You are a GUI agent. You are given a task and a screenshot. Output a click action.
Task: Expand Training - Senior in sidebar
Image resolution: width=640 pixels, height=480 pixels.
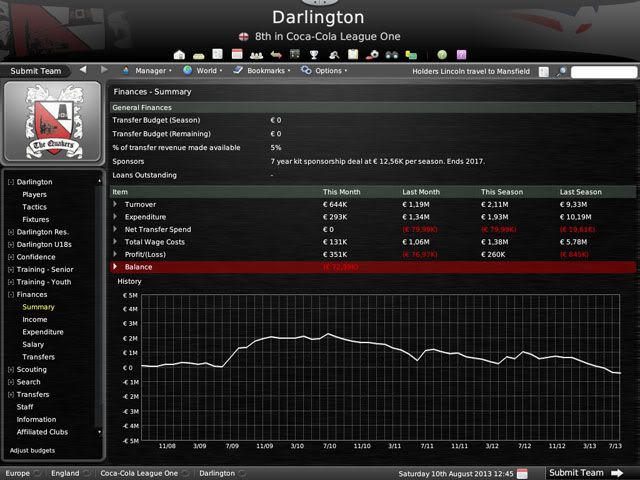[x=11, y=270]
